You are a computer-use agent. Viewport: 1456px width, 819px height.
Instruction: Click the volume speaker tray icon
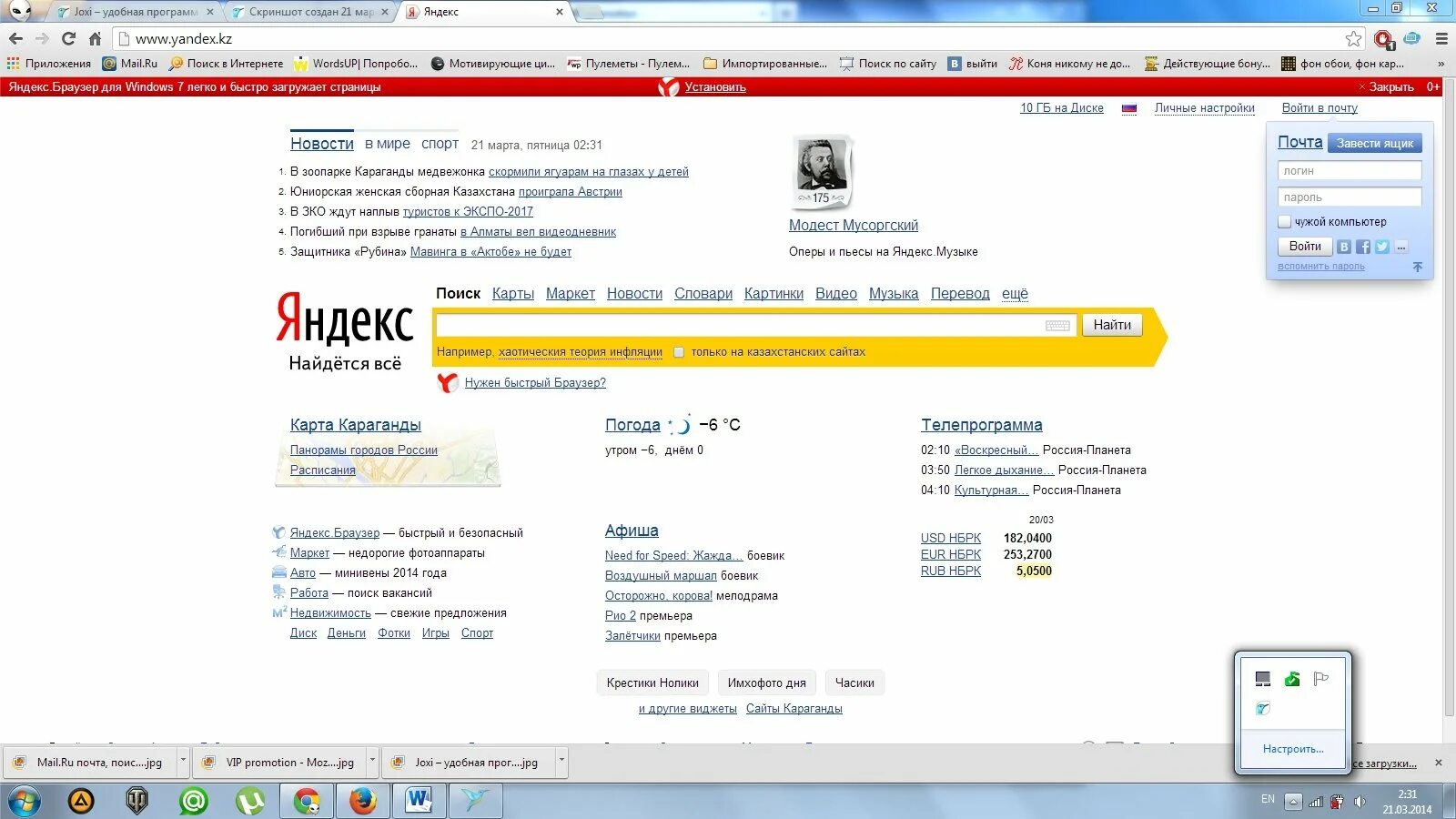1360,802
